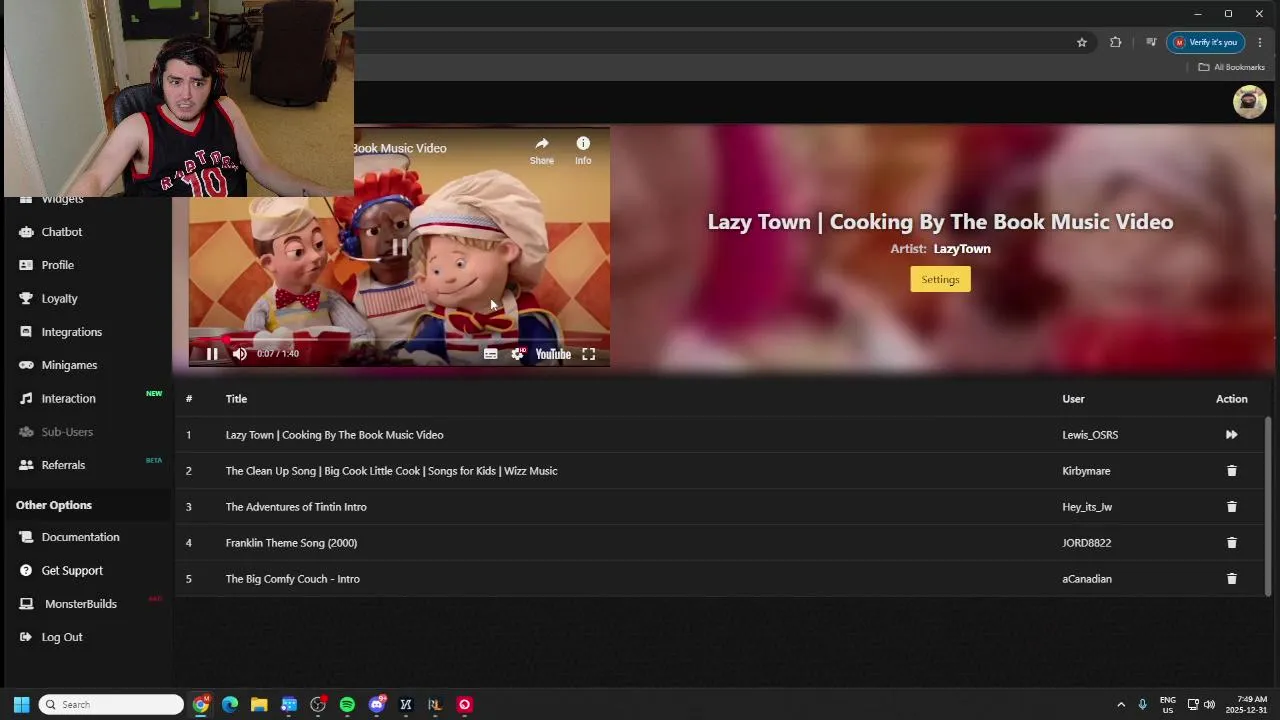The height and width of the screenshot is (720, 1280).
Task: Show hidden system tray icons
Action: 1121,704
